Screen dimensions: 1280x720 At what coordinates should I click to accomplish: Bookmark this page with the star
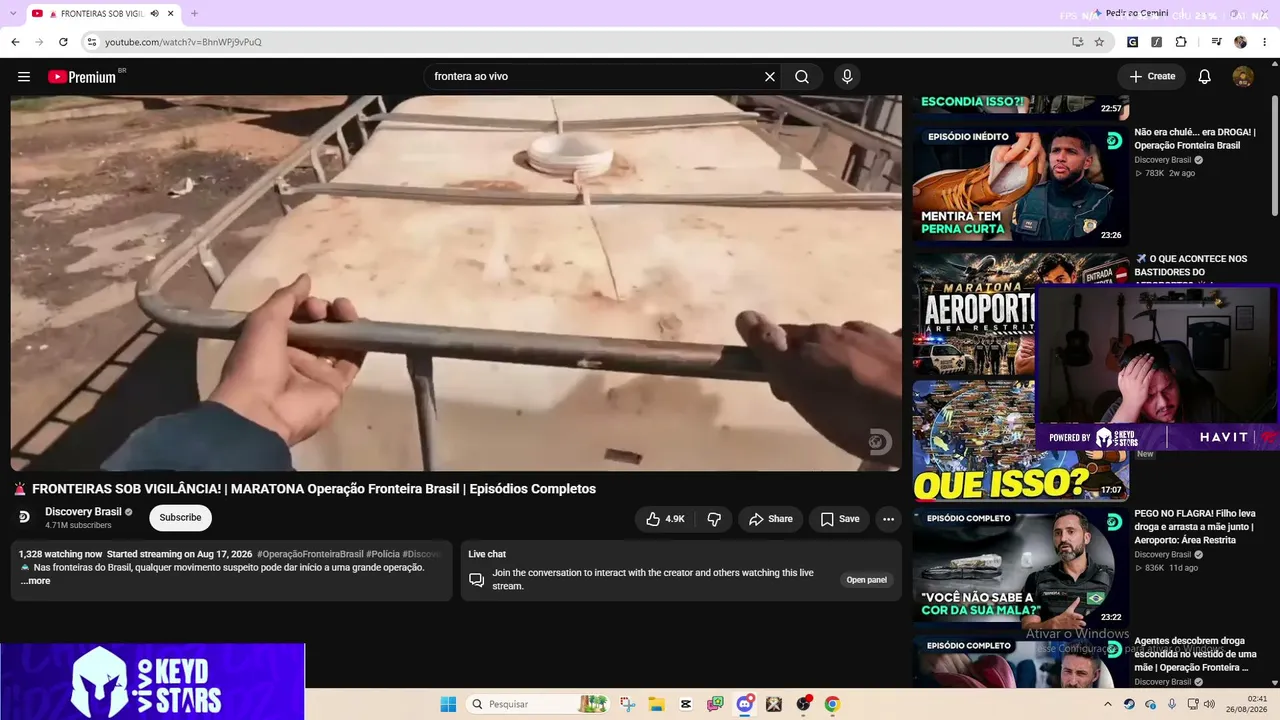click(1099, 42)
